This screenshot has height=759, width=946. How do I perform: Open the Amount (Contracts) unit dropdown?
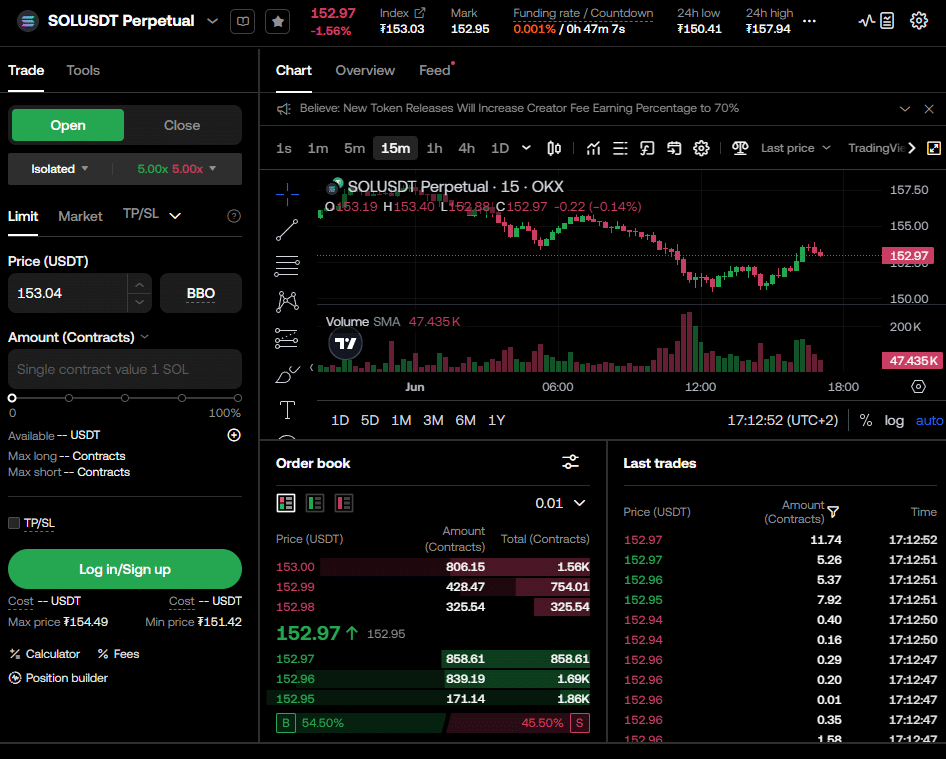[145, 337]
